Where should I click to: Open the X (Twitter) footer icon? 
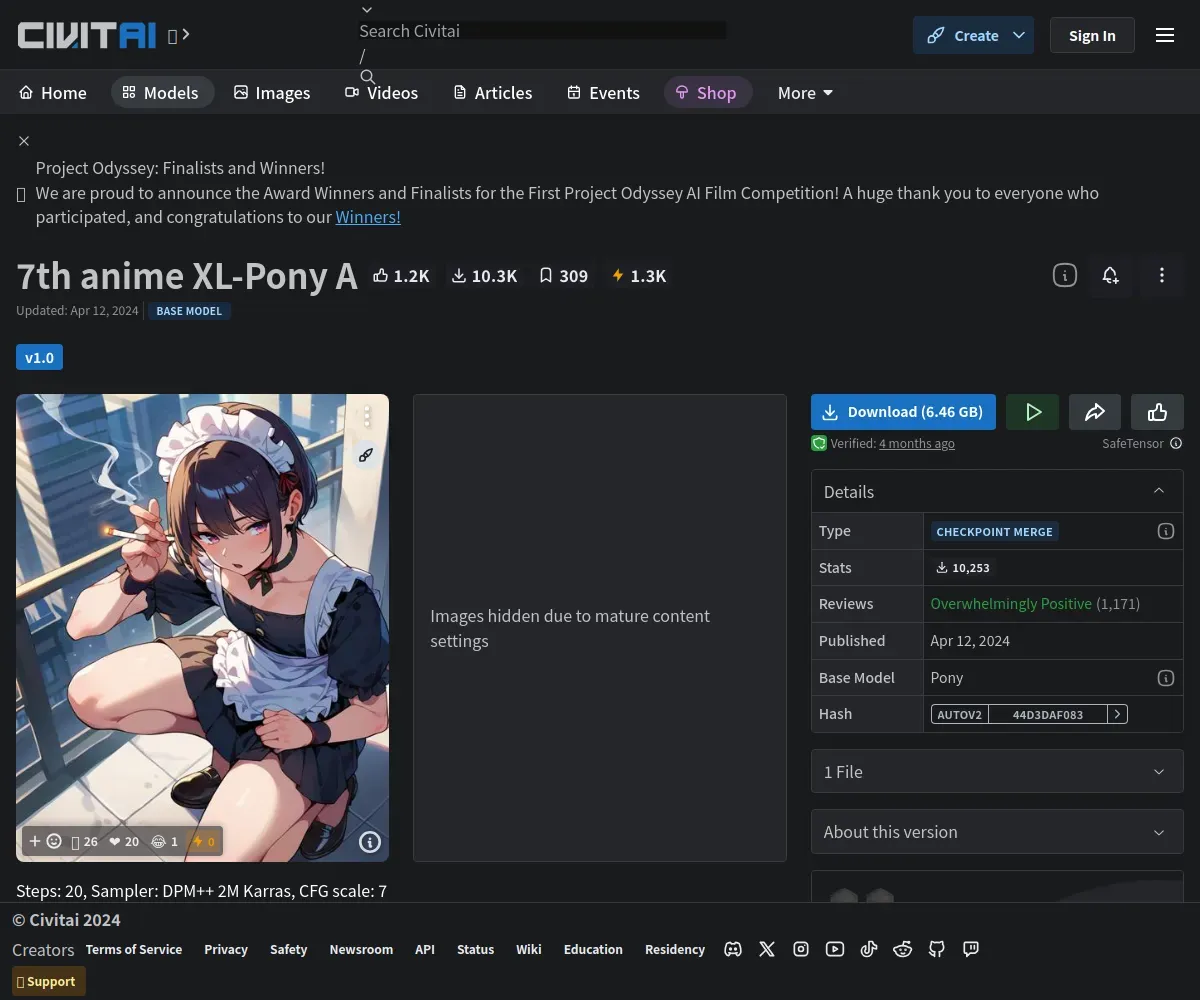[x=767, y=949]
